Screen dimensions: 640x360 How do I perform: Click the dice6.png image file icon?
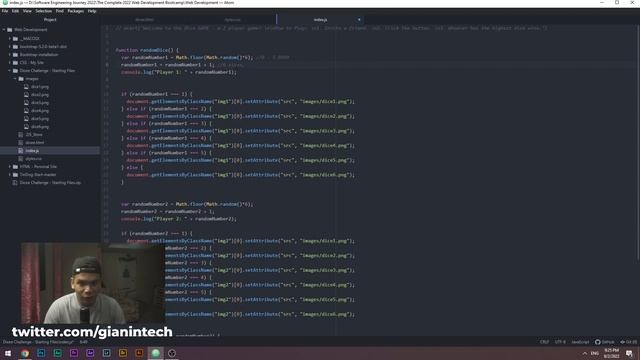(x=26, y=127)
